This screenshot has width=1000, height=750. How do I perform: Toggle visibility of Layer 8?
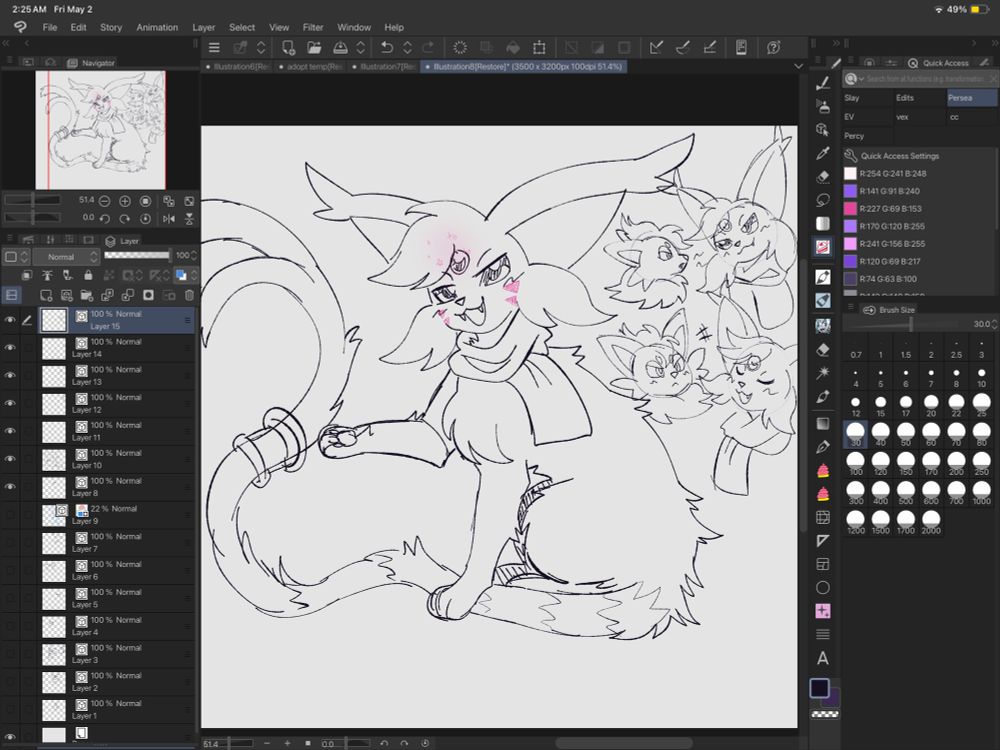point(10,487)
